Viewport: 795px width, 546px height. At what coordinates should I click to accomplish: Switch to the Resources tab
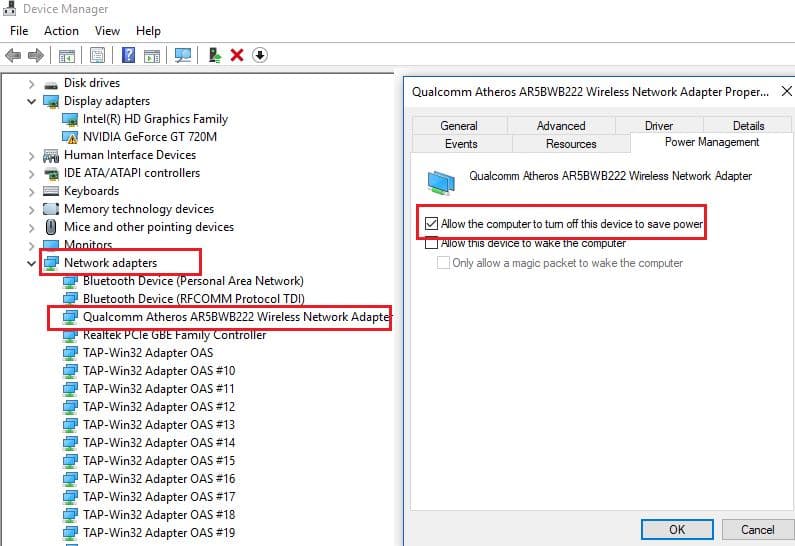coord(571,143)
